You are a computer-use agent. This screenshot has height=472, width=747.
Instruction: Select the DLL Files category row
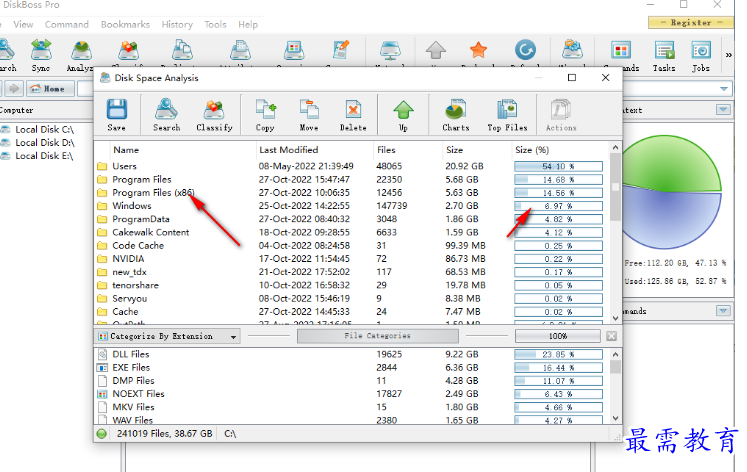(352, 354)
